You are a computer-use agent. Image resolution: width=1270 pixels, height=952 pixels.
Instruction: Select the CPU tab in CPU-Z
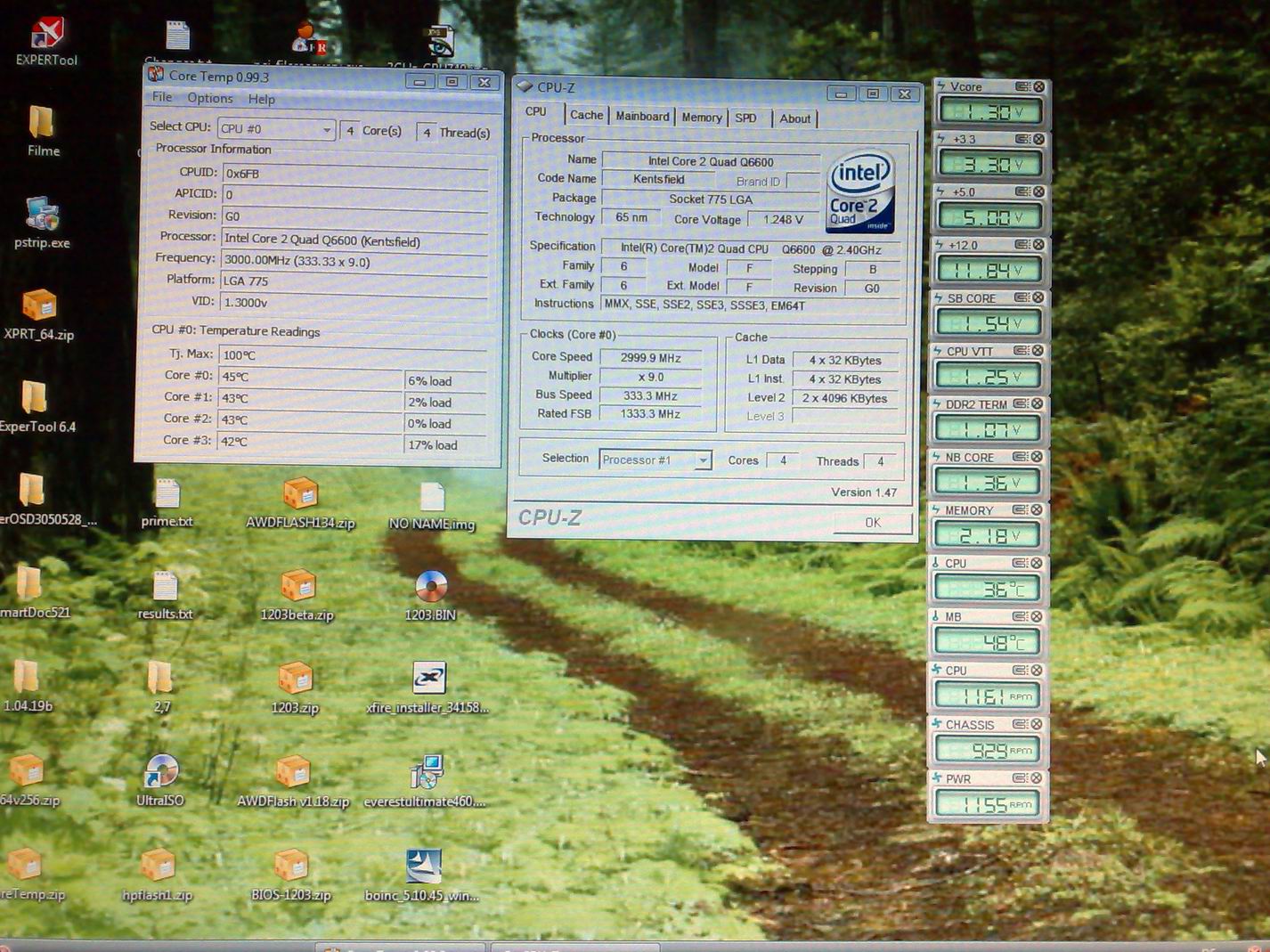536,112
